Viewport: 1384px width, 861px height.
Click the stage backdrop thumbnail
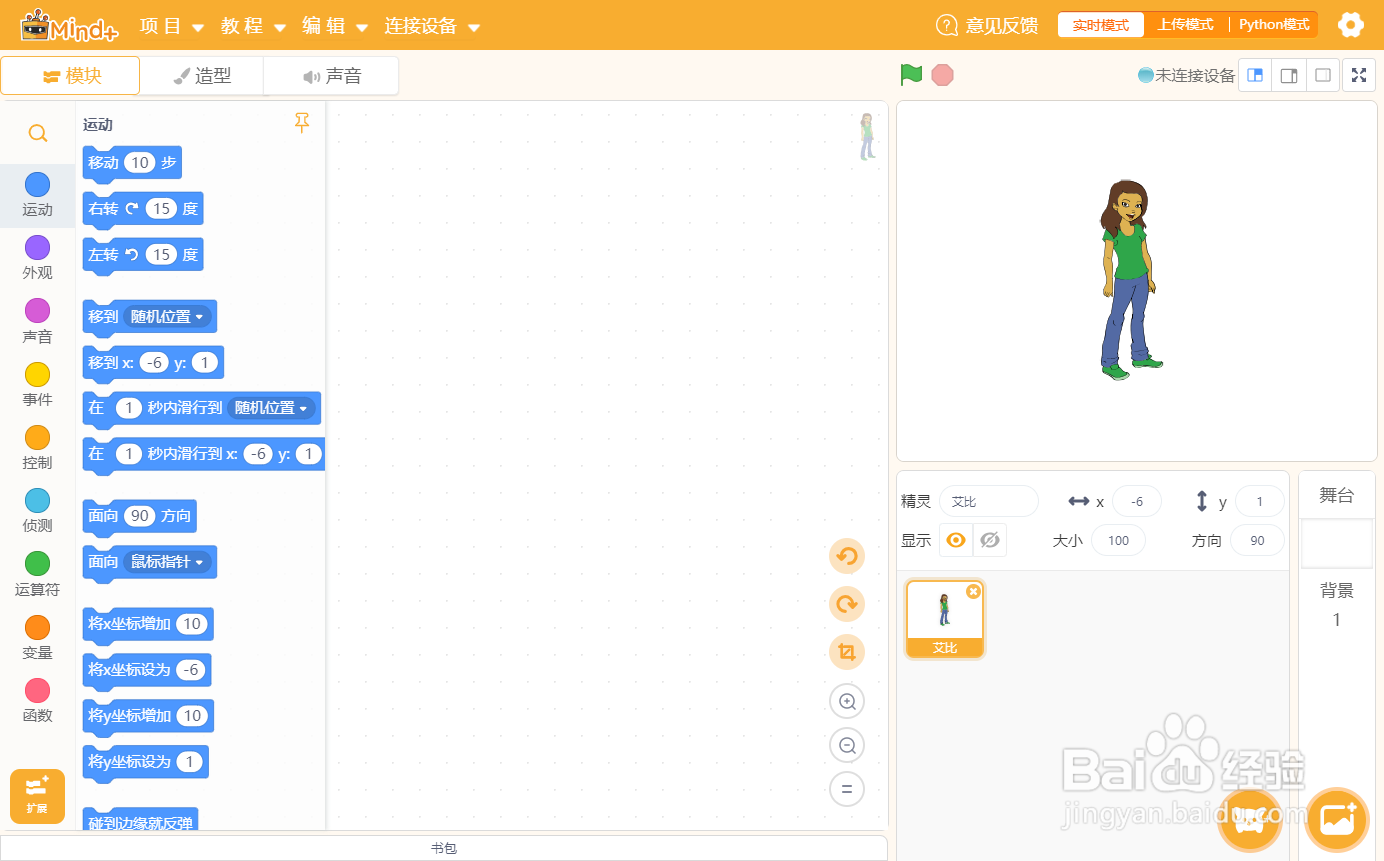coord(1337,543)
